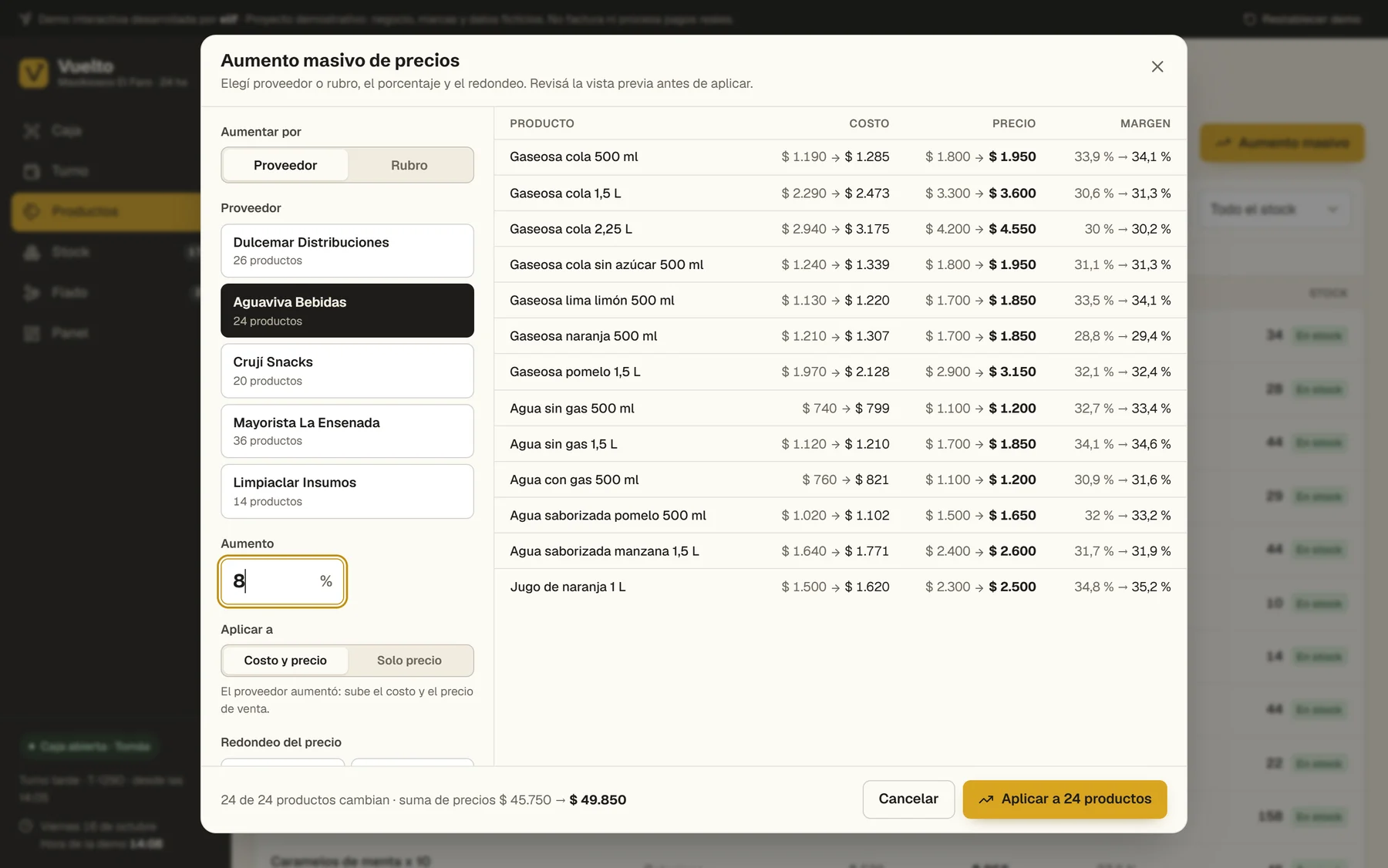Click Aumento masivo button behind dialog
The width and height of the screenshot is (1388, 868).
click(1282, 143)
